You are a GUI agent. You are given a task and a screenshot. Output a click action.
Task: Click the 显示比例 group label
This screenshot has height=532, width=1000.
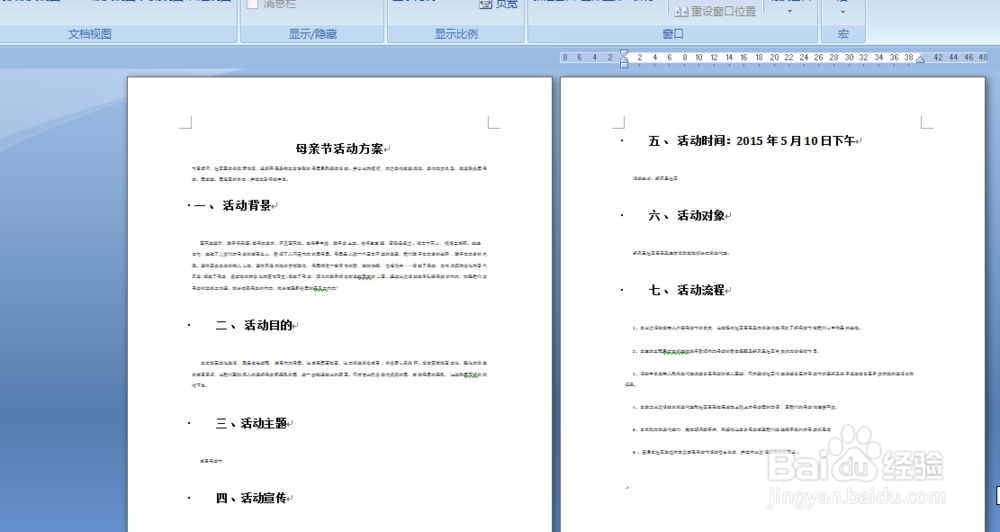pos(456,34)
